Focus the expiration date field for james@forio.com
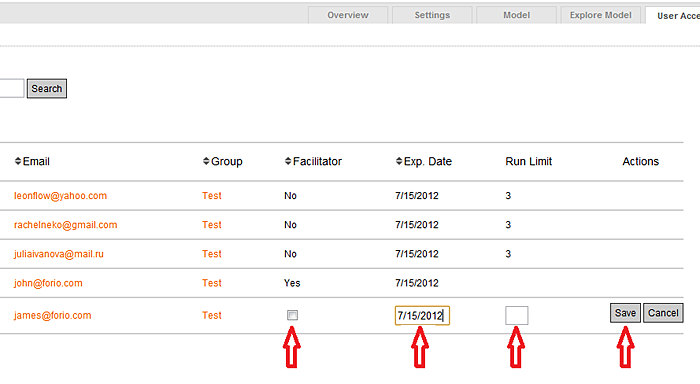This screenshot has width=700, height=384. [422, 316]
